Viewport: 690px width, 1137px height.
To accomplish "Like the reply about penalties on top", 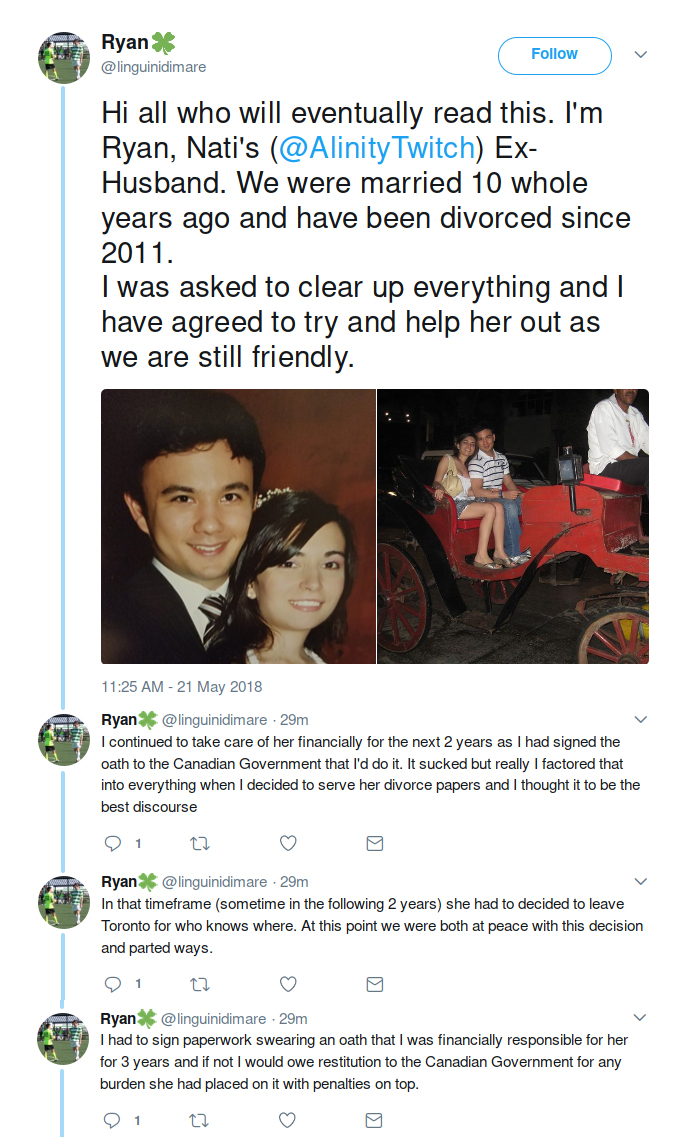I will click(287, 1120).
